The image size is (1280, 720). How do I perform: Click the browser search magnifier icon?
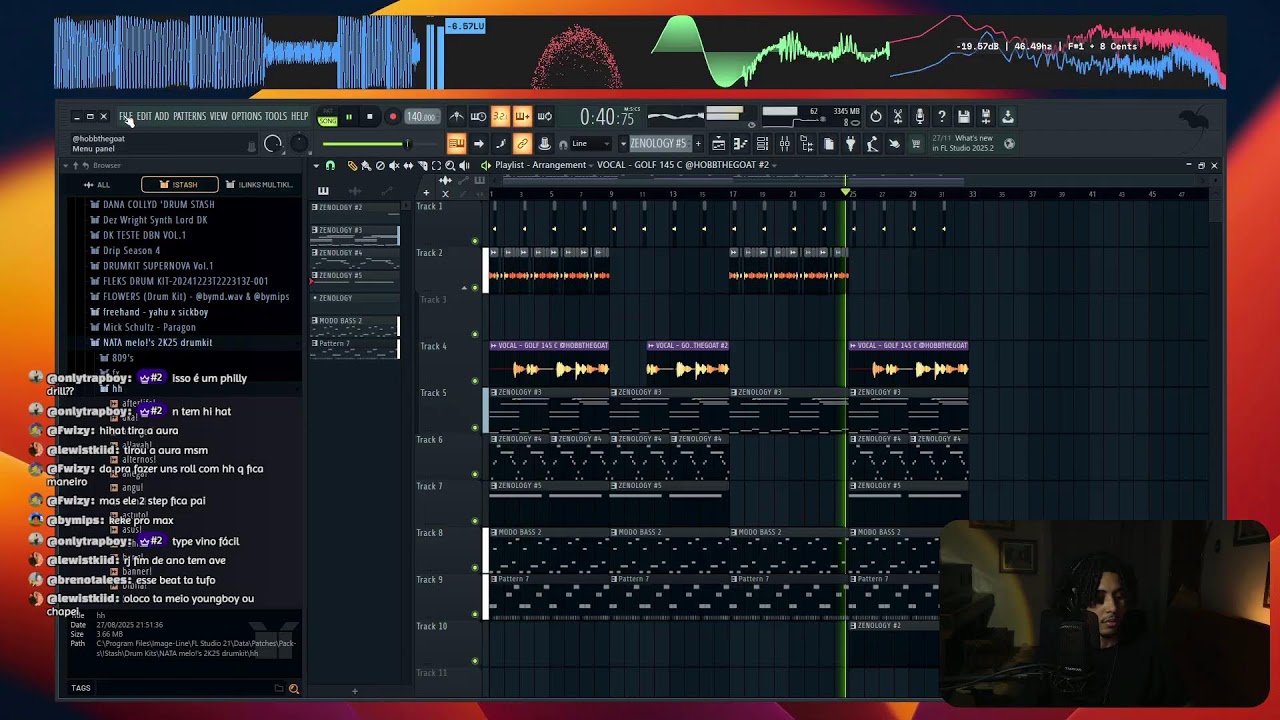point(293,688)
